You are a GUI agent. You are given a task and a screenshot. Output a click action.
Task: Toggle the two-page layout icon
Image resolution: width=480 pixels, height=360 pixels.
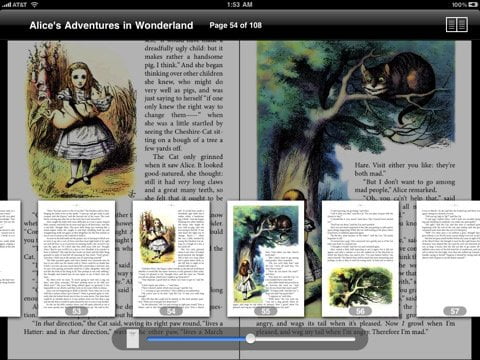pyautogui.click(x=457, y=25)
